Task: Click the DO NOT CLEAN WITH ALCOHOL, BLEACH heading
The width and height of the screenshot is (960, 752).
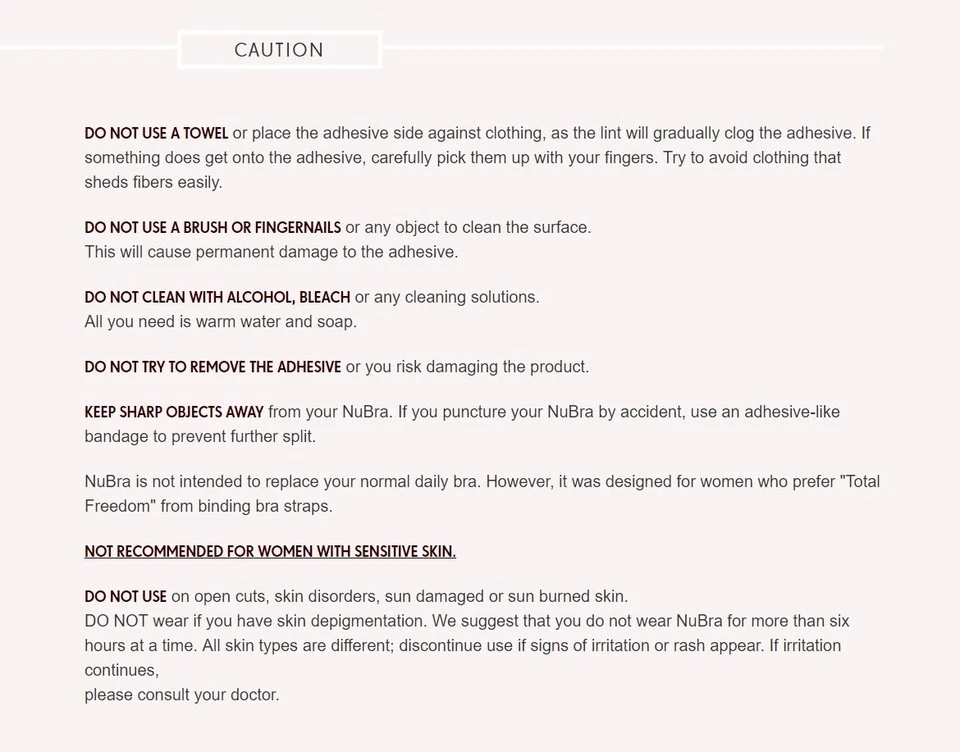Action: 217,297
